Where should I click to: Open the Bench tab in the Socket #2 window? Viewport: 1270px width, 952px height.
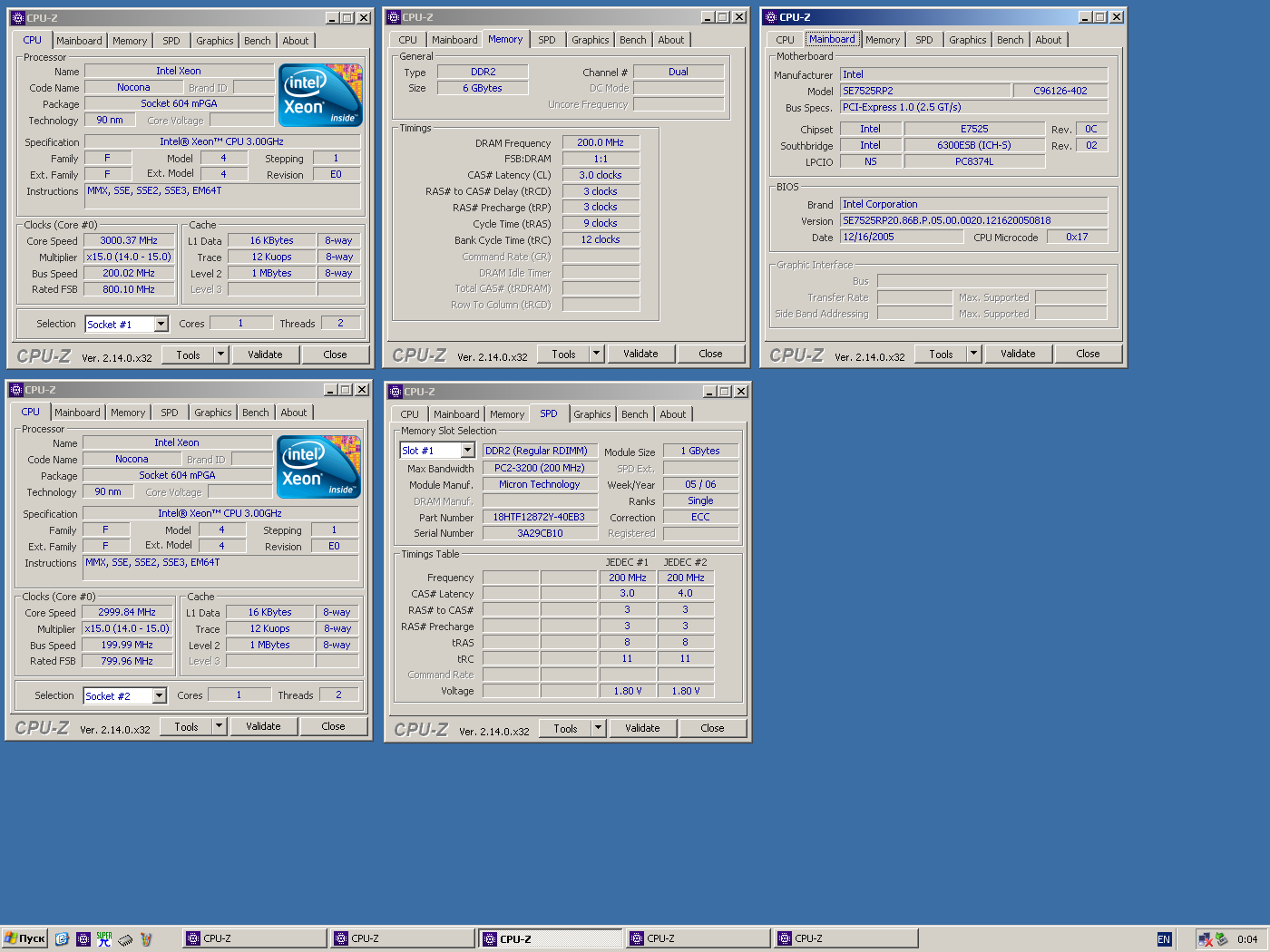(256, 413)
